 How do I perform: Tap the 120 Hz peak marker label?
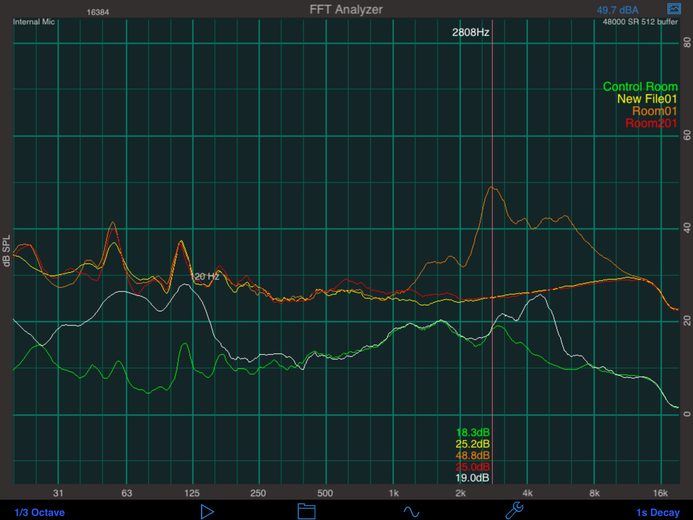pyautogui.click(x=206, y=277)
